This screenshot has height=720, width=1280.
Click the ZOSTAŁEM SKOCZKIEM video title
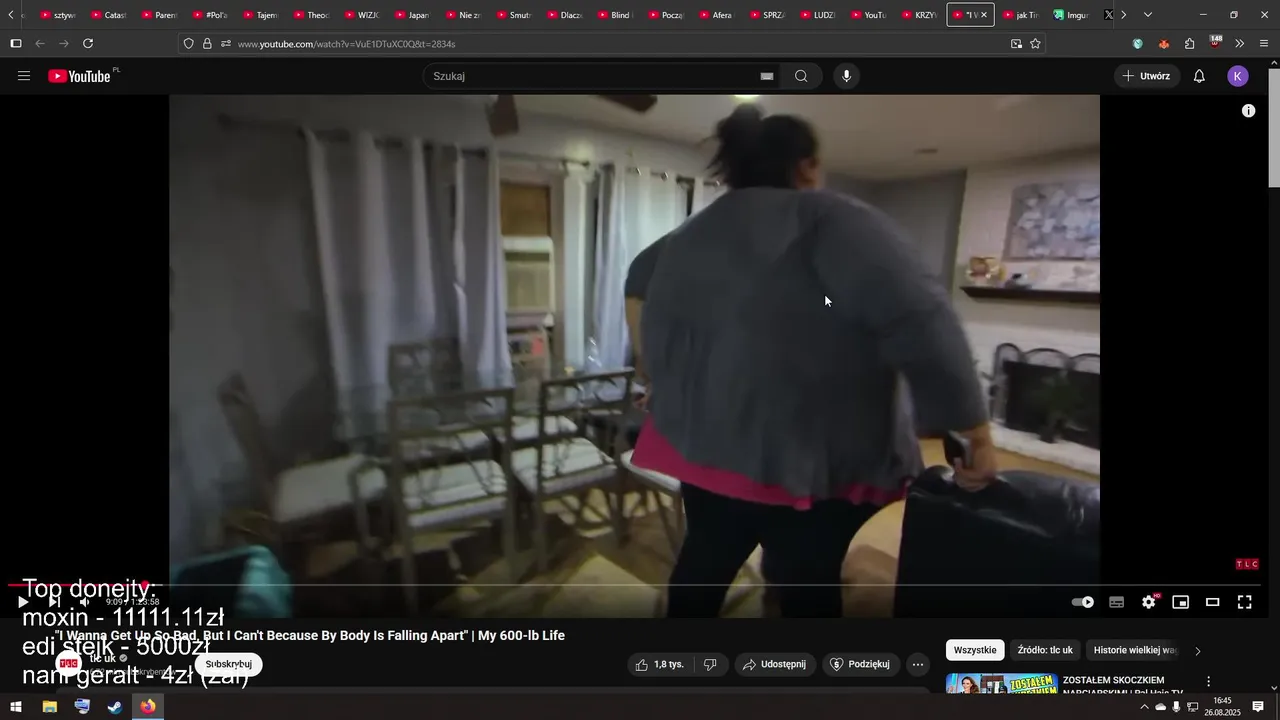coord(1122,686)
